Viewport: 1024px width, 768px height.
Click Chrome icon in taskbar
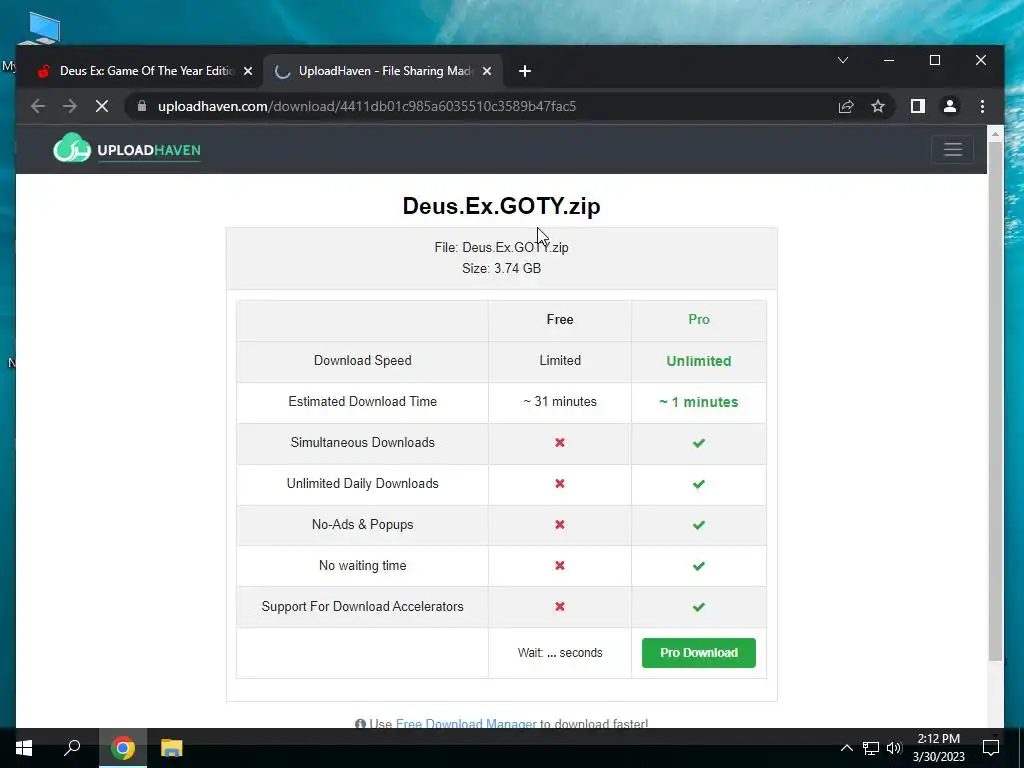pos(123,748)
